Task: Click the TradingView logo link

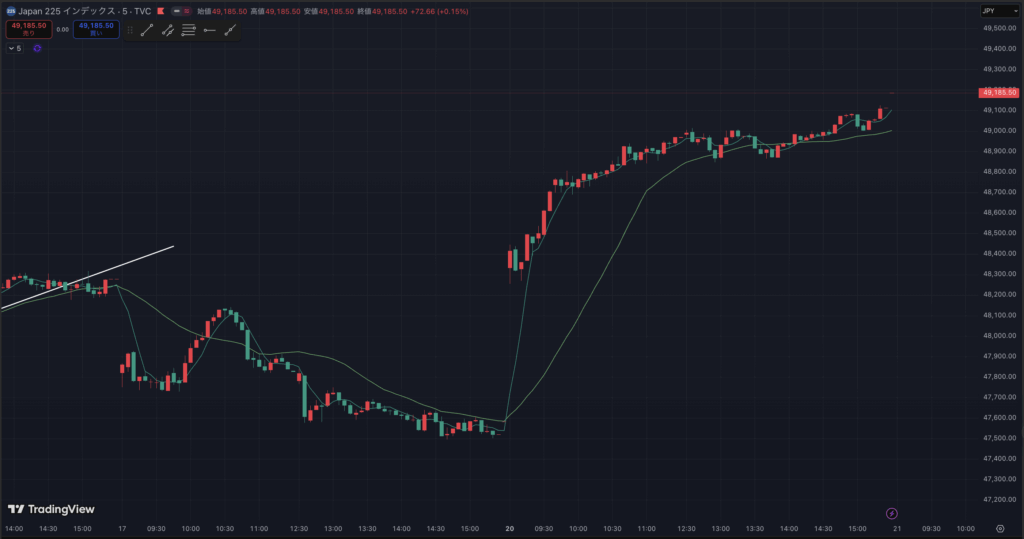Action: pyautogui.click(x=51, y=509)
